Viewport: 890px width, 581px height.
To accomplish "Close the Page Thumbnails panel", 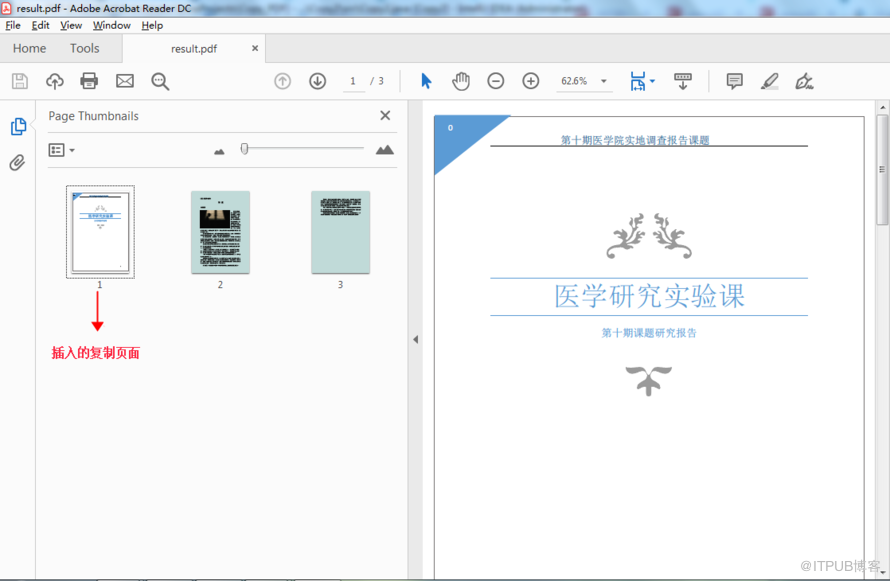I will click(x=385, y=116).
